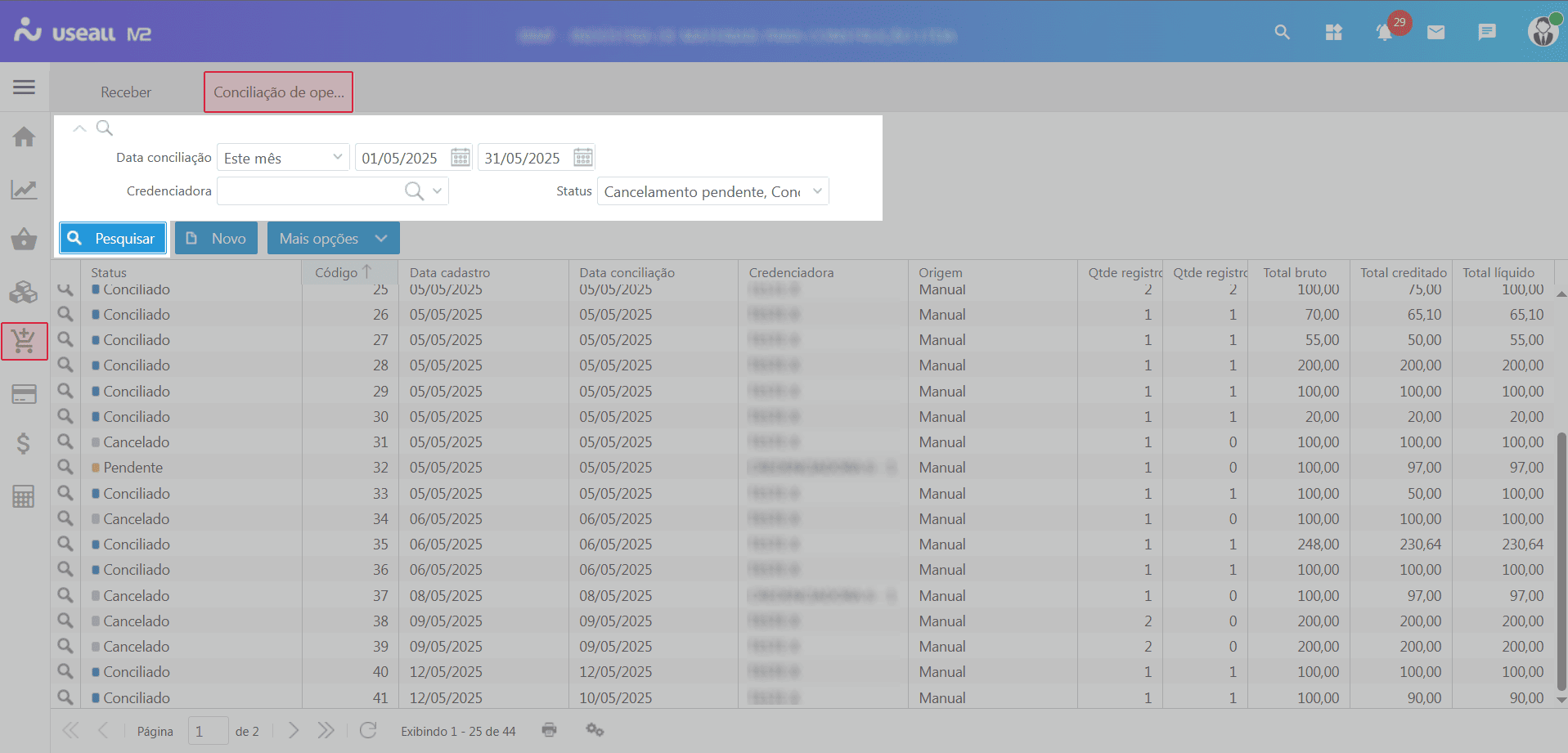Viewport: 1568px width, 753px height.
Task: Open the notifications bell with 29 alerts
Action: coord(1385,33)
